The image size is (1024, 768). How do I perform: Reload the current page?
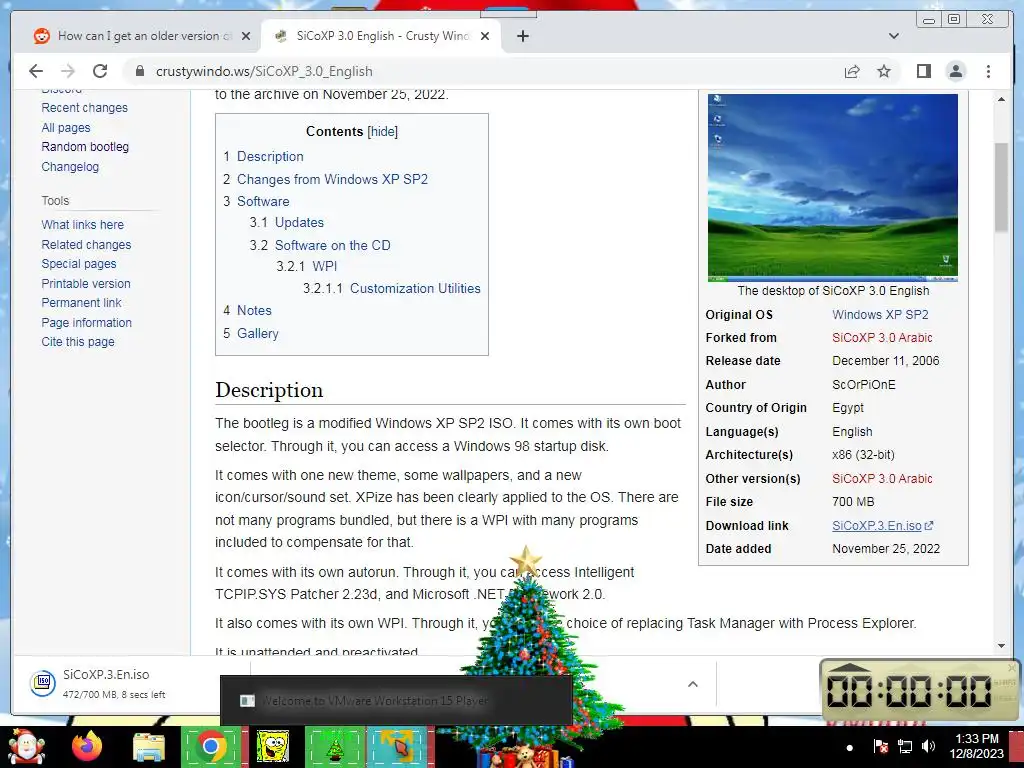tap(100, 71)
